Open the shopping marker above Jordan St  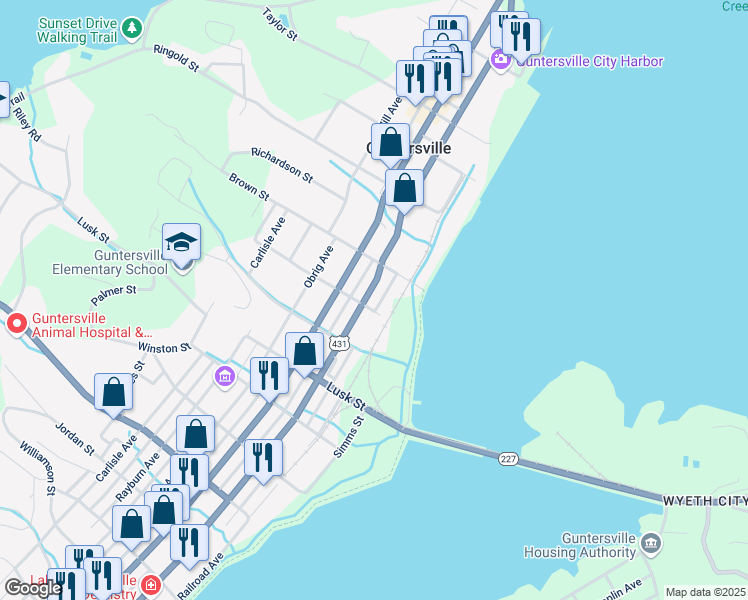coord(114,393)
